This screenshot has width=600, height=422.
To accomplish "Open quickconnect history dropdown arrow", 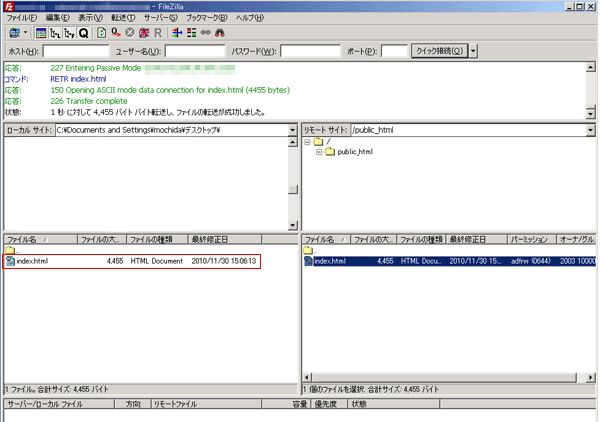I will [473, 51].
